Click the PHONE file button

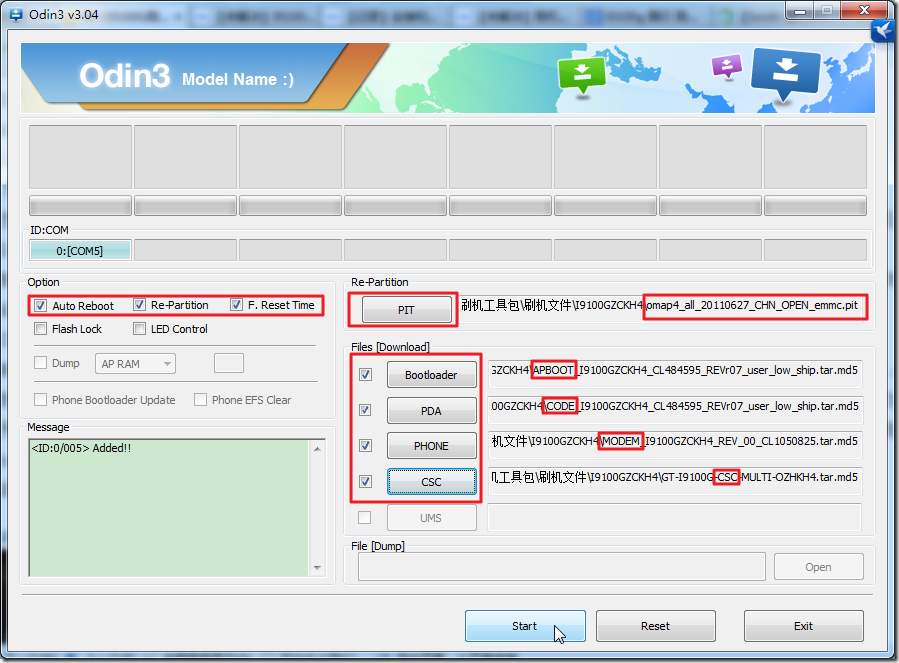pyautogui.click(x=431, y=446)
